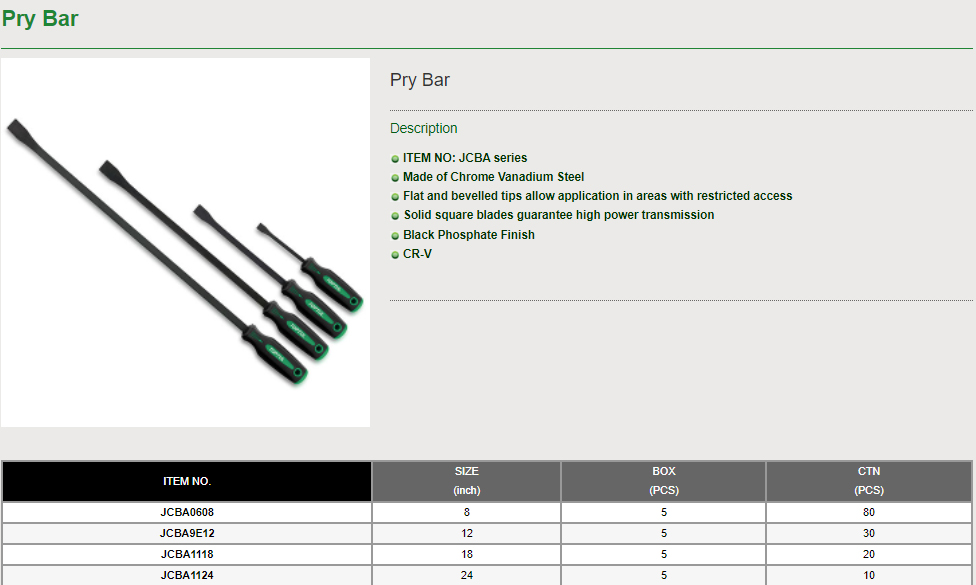Click the green bullet beside CR-V
Screen dimensions: 976x585
[396, 255]
